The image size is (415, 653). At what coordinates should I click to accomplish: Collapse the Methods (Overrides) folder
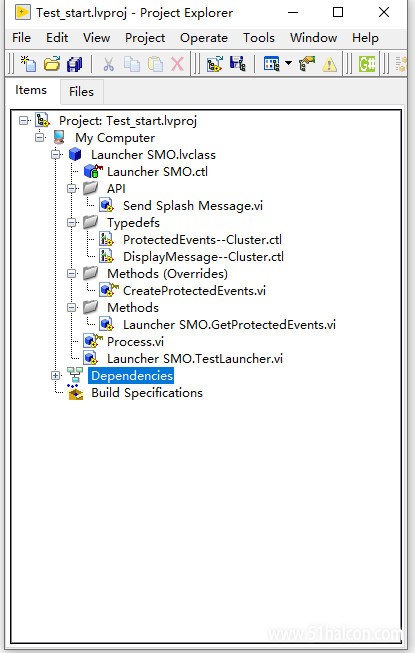72,274
